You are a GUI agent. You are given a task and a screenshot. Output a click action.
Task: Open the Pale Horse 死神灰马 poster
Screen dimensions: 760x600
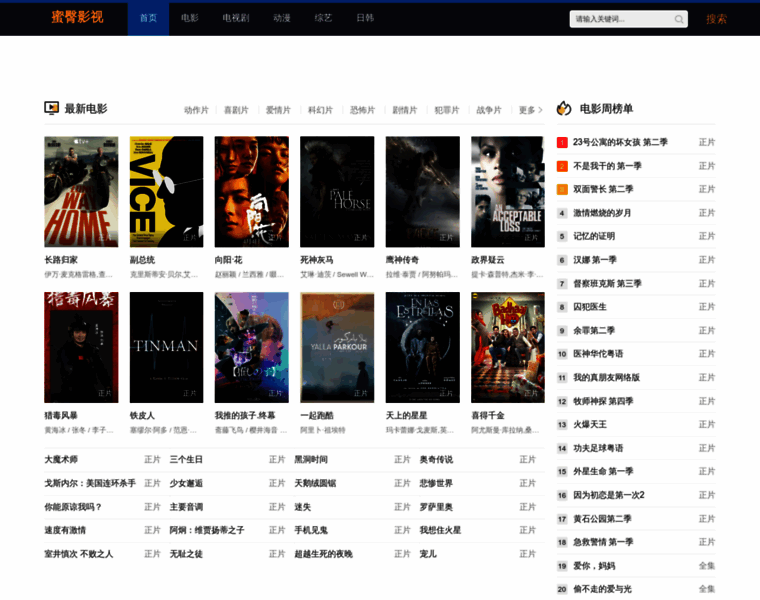coord(337,192)
